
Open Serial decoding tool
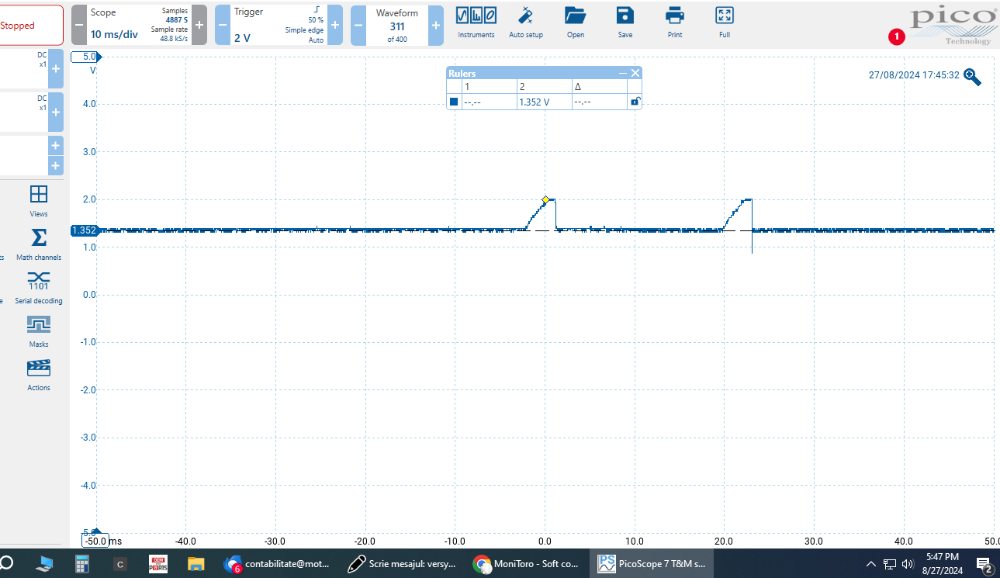click(39, 285)
